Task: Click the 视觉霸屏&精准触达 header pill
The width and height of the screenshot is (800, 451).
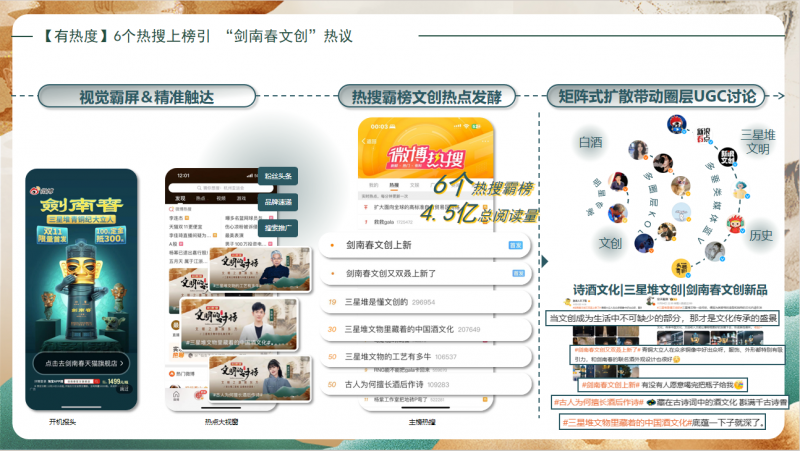Action: click(x=146, y=96)
